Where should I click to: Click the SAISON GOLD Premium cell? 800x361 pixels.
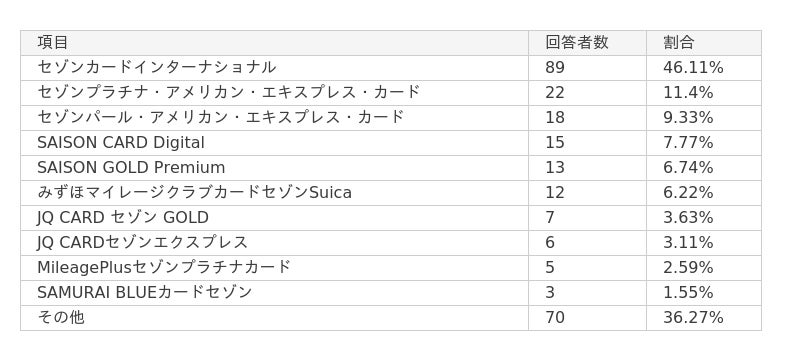[274, 168]
